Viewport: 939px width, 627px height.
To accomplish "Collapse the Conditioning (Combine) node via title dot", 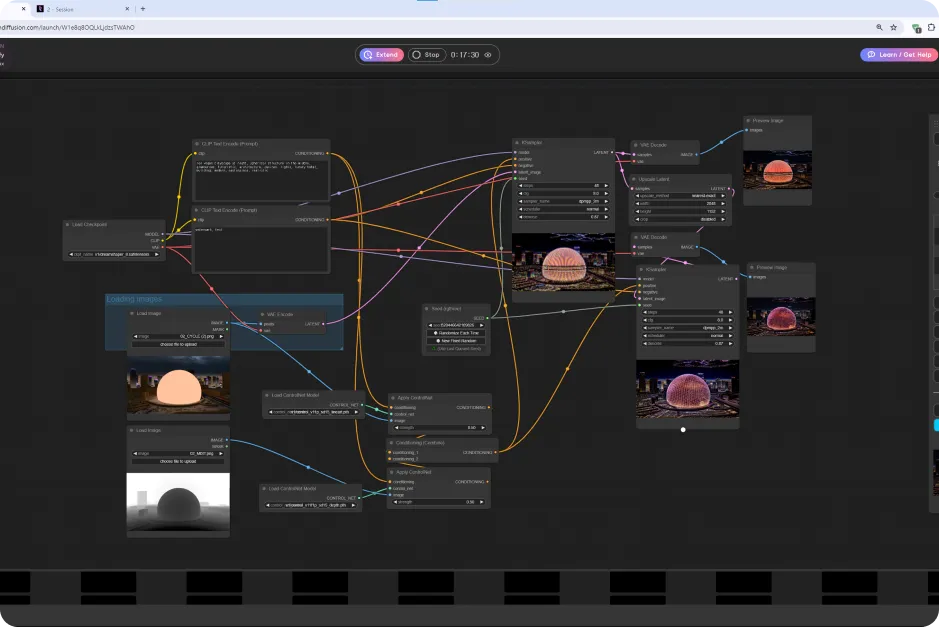I will click(391, 443).
